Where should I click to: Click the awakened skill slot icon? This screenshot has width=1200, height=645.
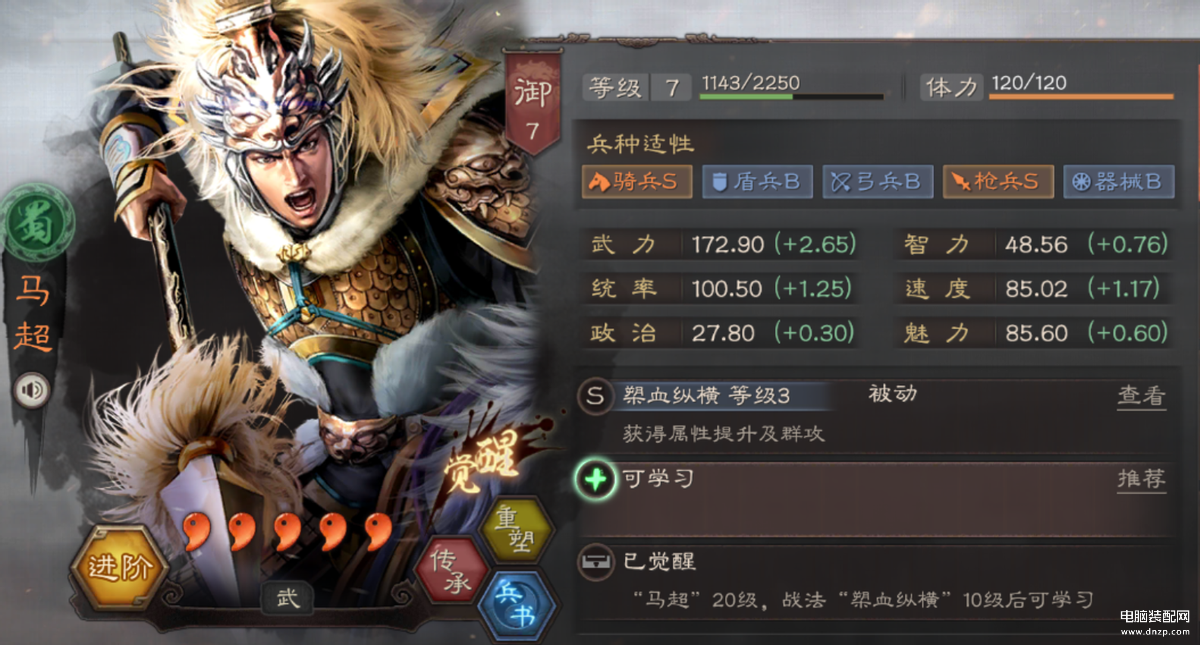coord(595,562)
